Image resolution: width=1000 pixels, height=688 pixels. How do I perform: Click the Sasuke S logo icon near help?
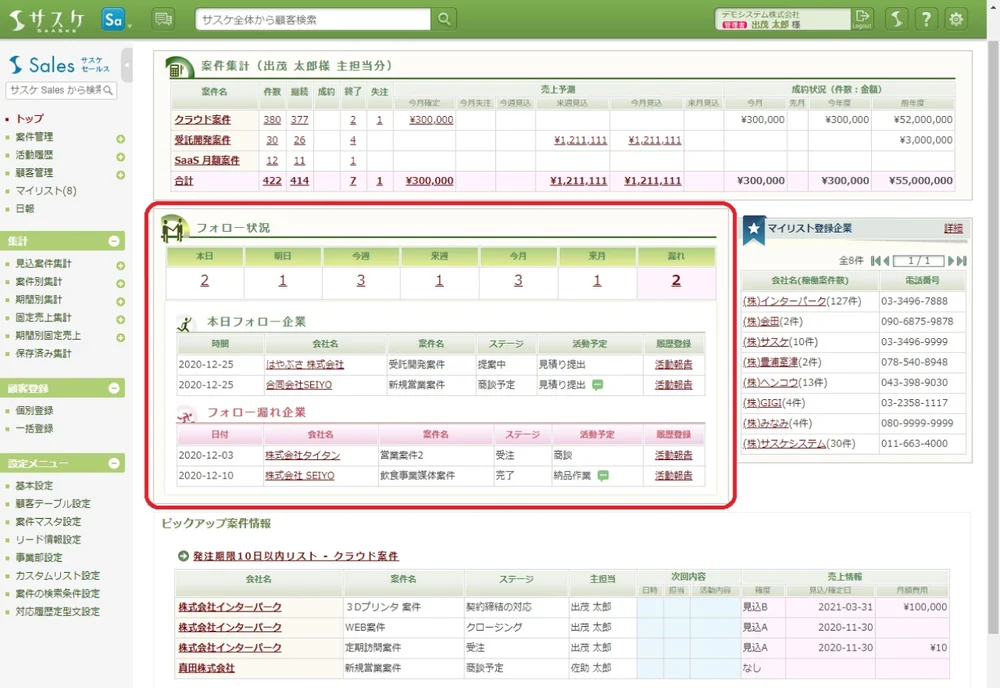[897, 19]
